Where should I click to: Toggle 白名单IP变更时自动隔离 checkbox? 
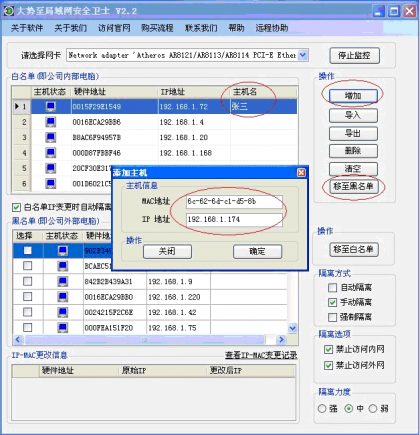pyautogui.click(x=16, y=207)
